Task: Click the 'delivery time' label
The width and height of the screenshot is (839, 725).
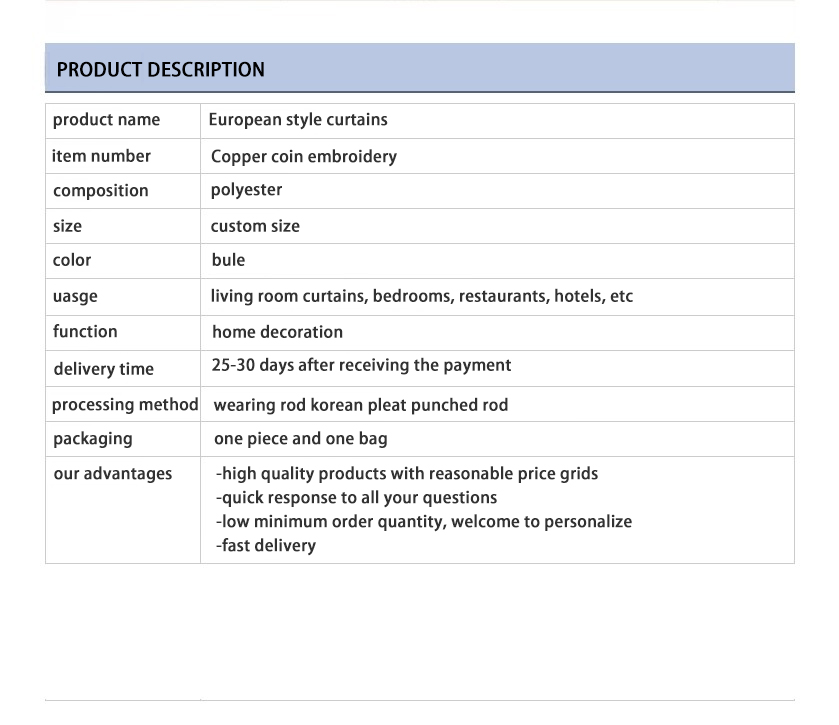Action: coord(103,369)
